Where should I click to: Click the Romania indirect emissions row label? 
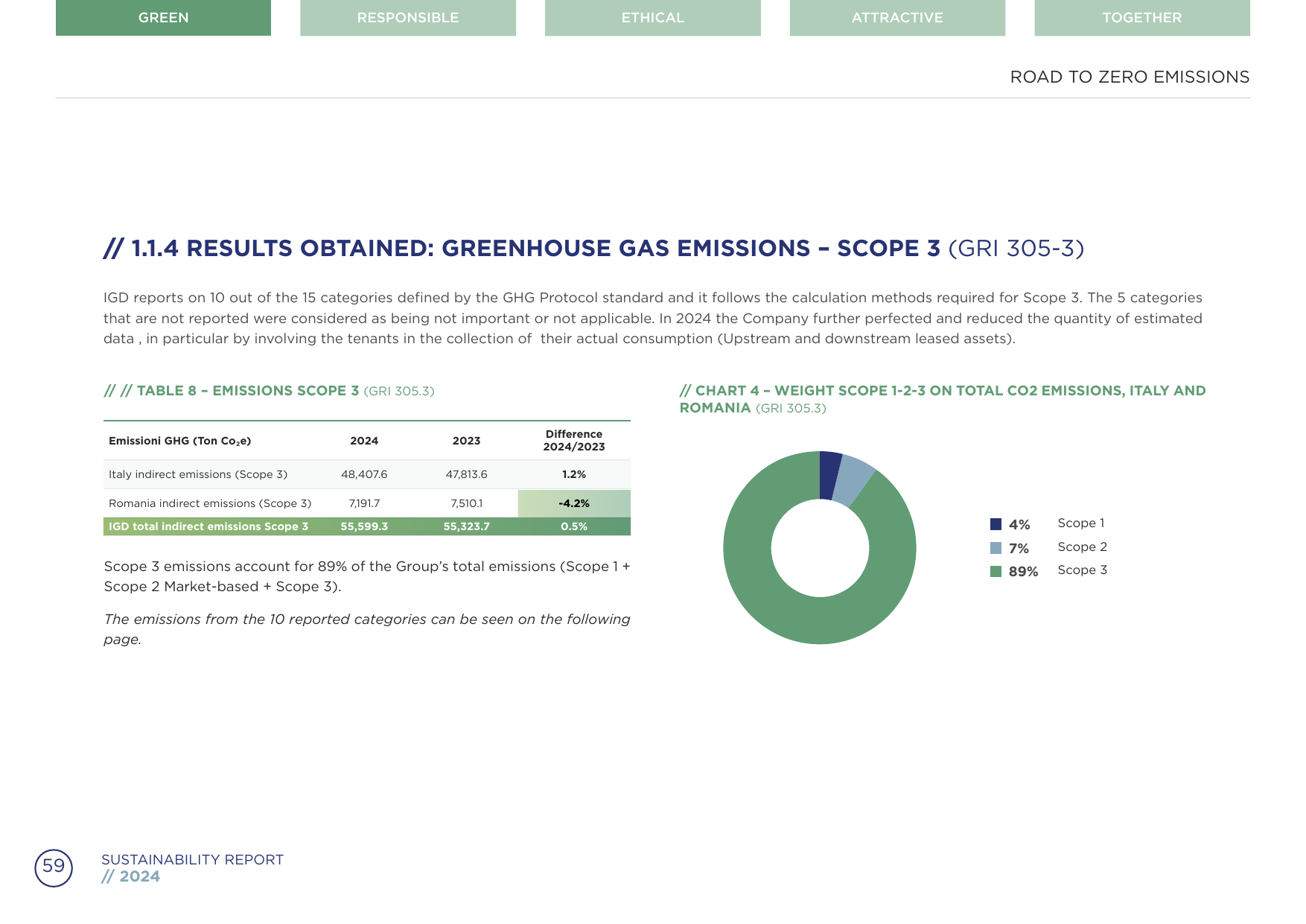pos(210,503)
